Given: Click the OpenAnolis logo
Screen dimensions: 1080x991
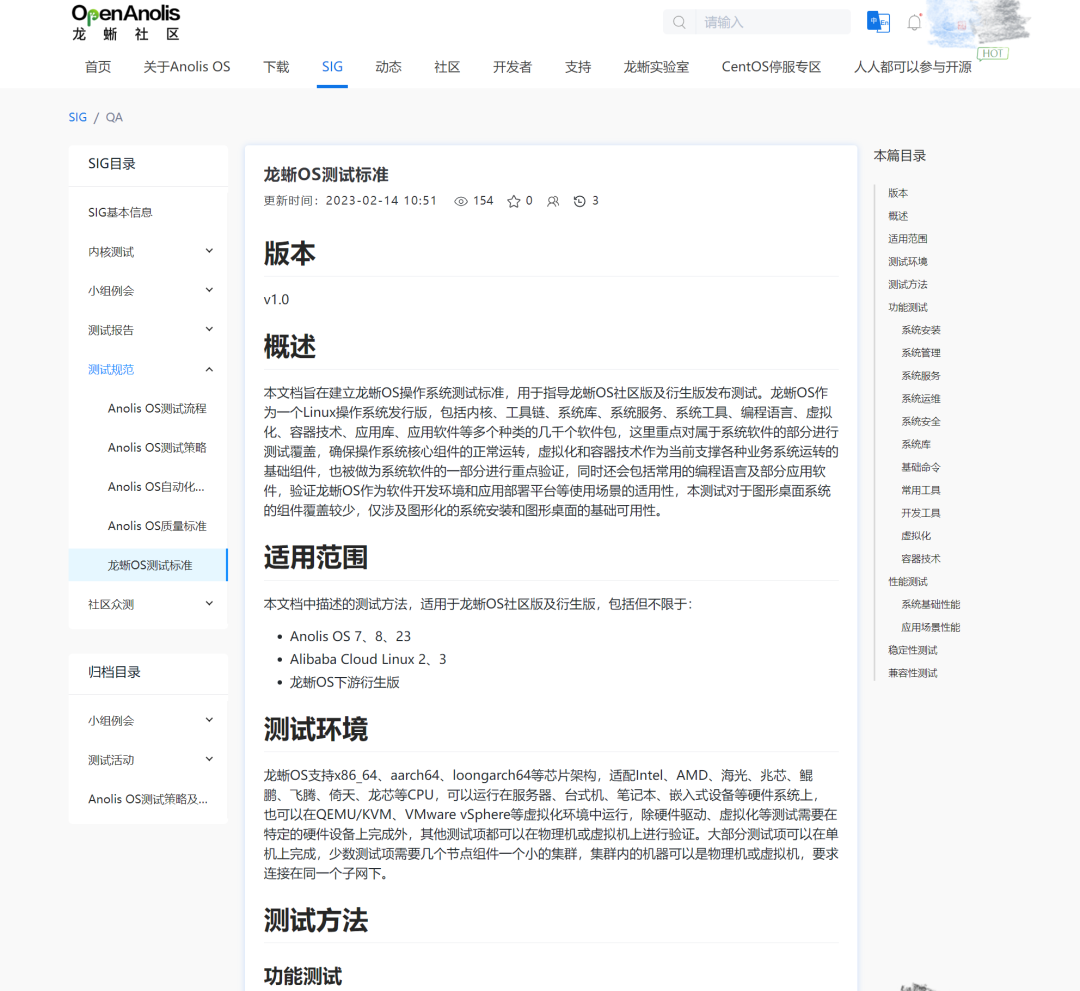Looking at the screenshot, I should click(x=125, y=22).
